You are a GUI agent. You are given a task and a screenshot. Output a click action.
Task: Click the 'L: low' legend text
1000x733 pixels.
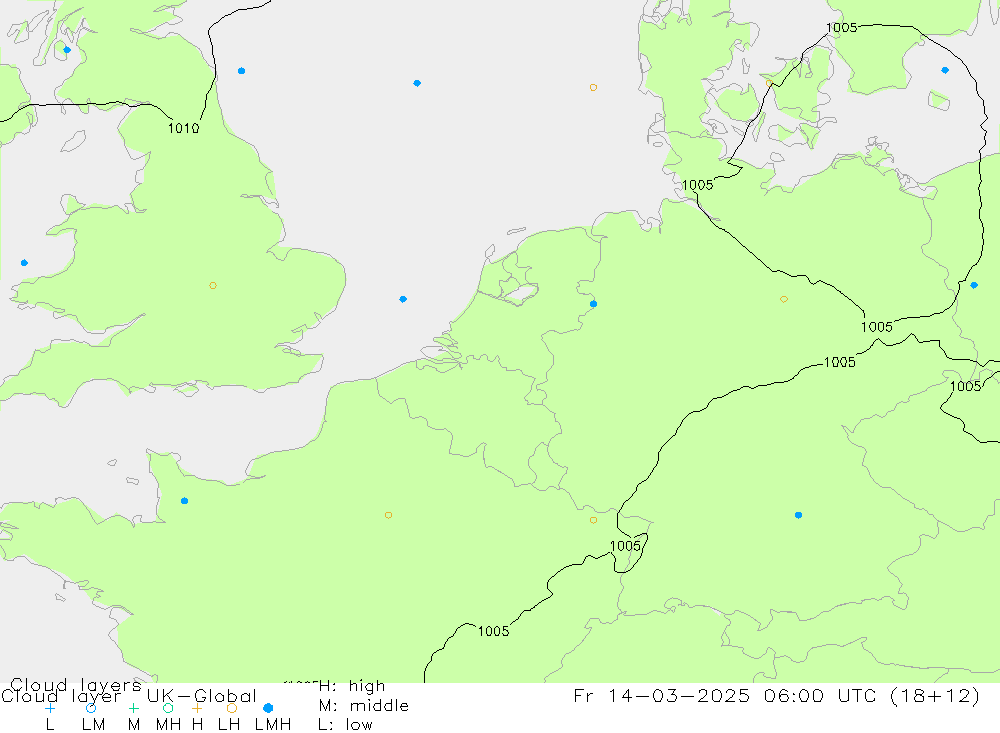click(x=345, y=725)
